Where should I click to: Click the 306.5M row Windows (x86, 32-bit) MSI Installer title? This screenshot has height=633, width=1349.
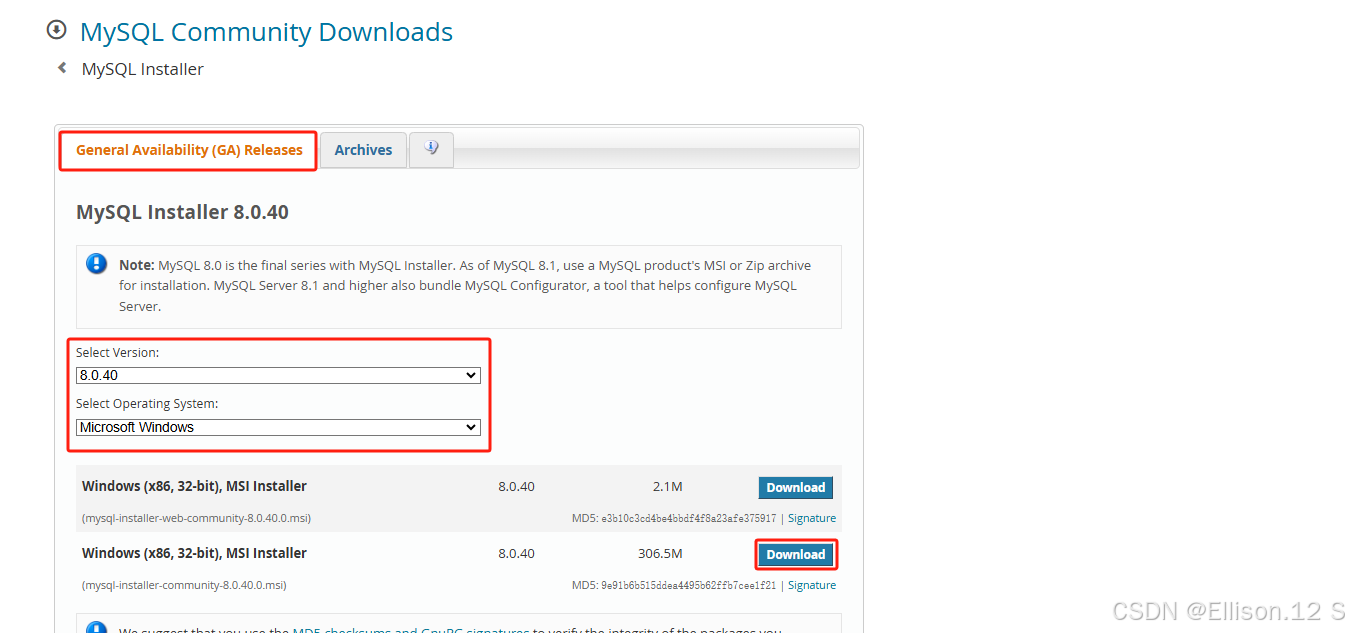point(194,553)
